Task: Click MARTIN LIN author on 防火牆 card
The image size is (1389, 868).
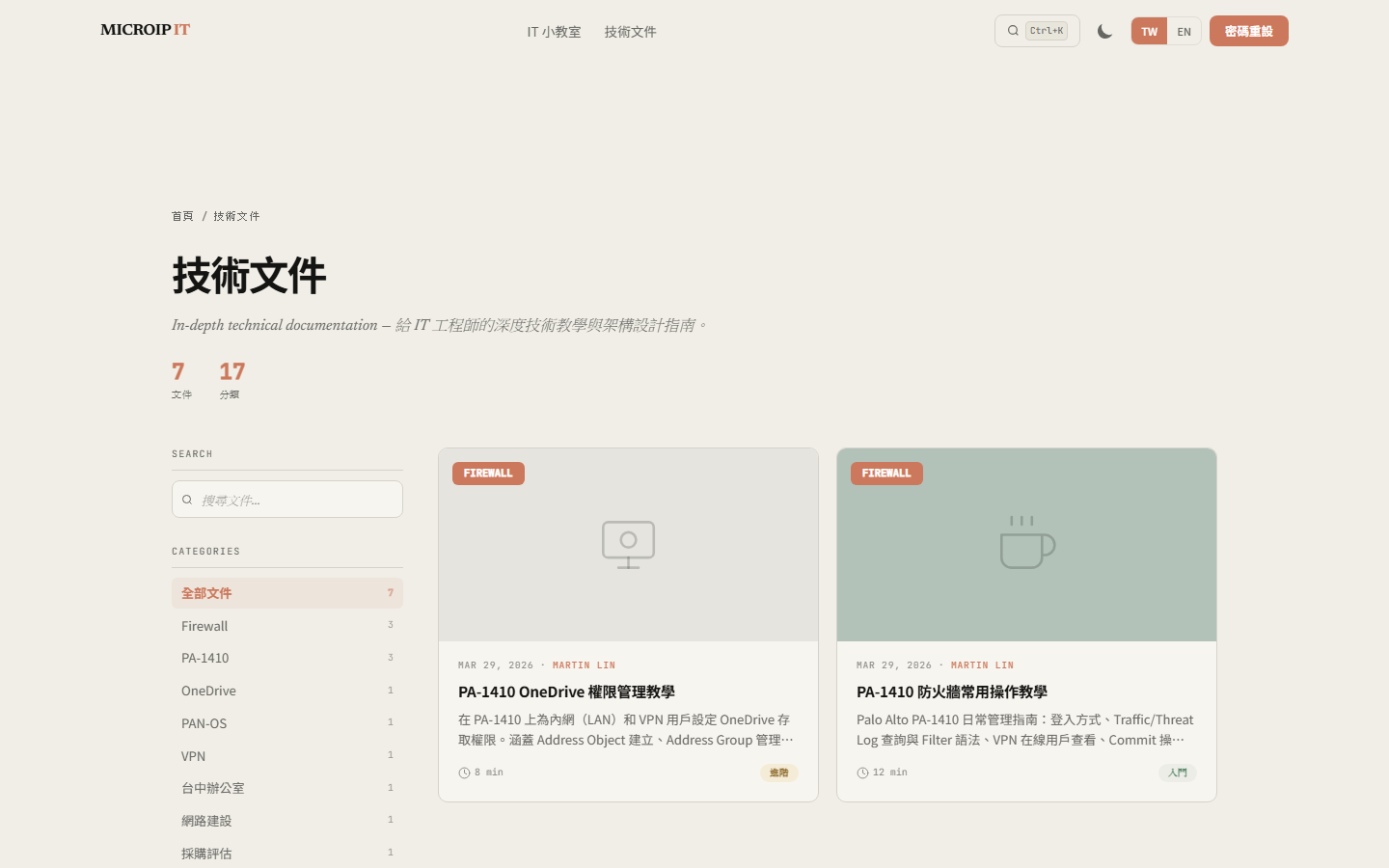Action: (x=982, y=665)
